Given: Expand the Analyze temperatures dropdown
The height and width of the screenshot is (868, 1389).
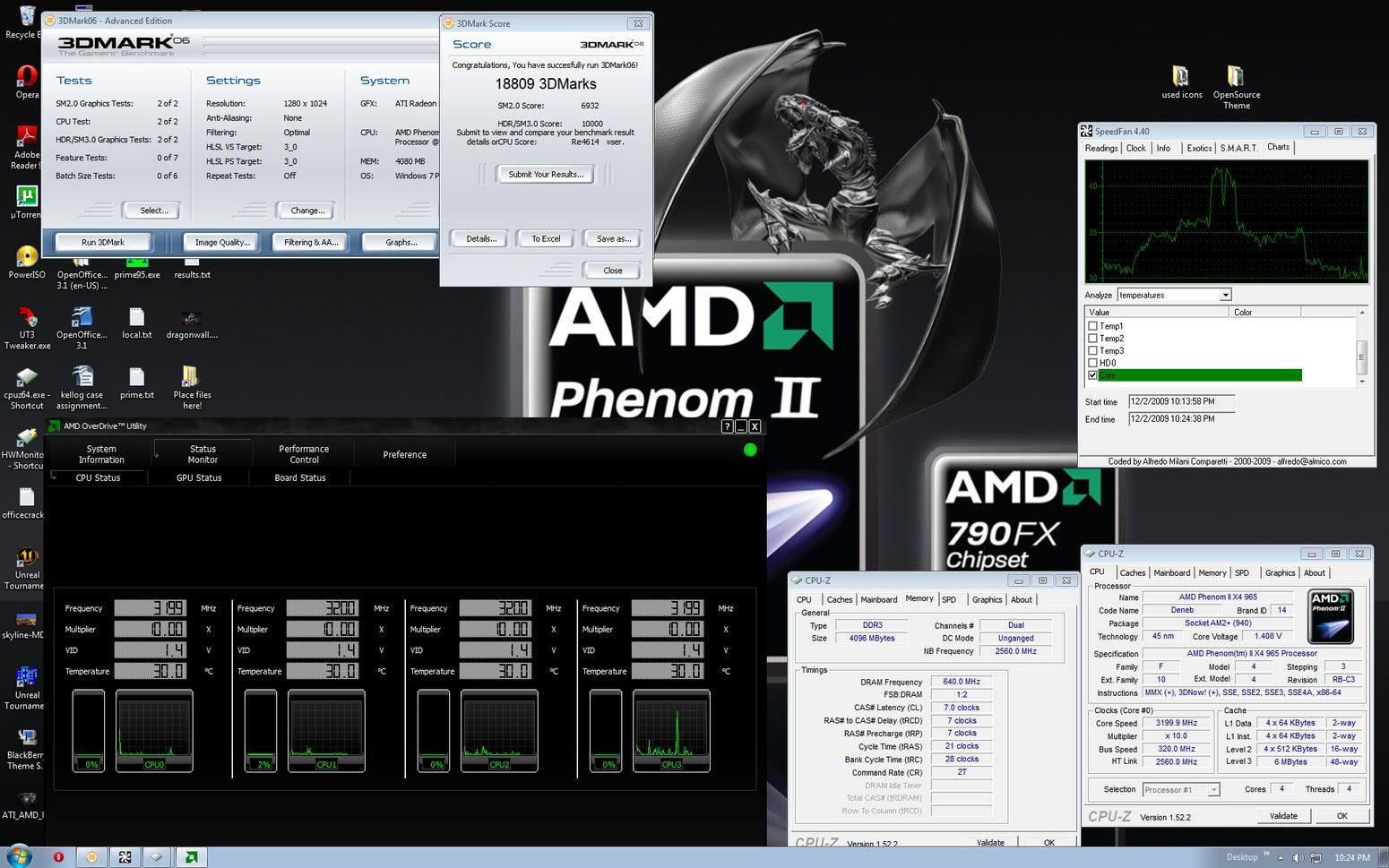Looking at the screenshot, I should pyautogui.click(x=1225, y=295).
